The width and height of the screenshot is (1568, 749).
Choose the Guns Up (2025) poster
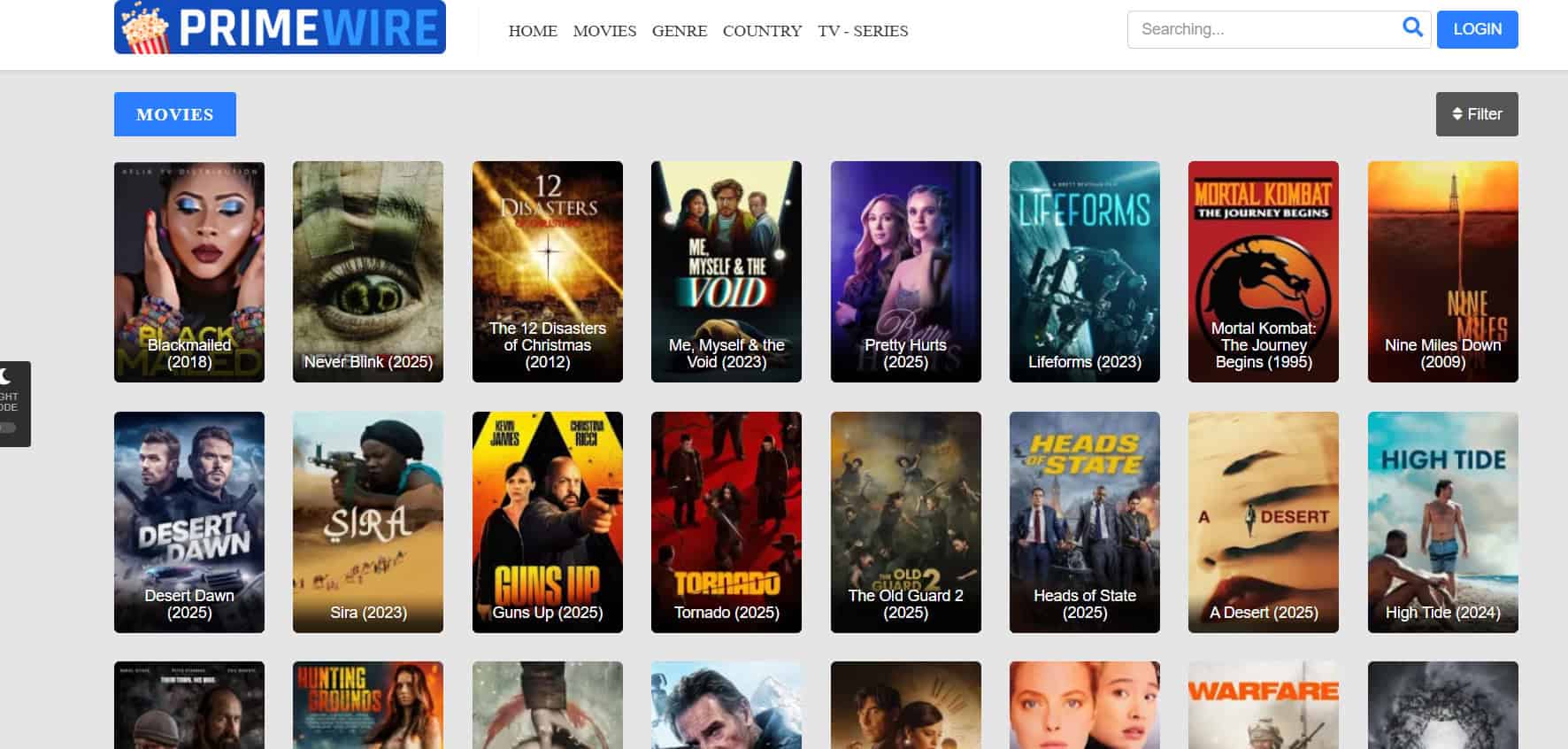click(x=547, y=522)
